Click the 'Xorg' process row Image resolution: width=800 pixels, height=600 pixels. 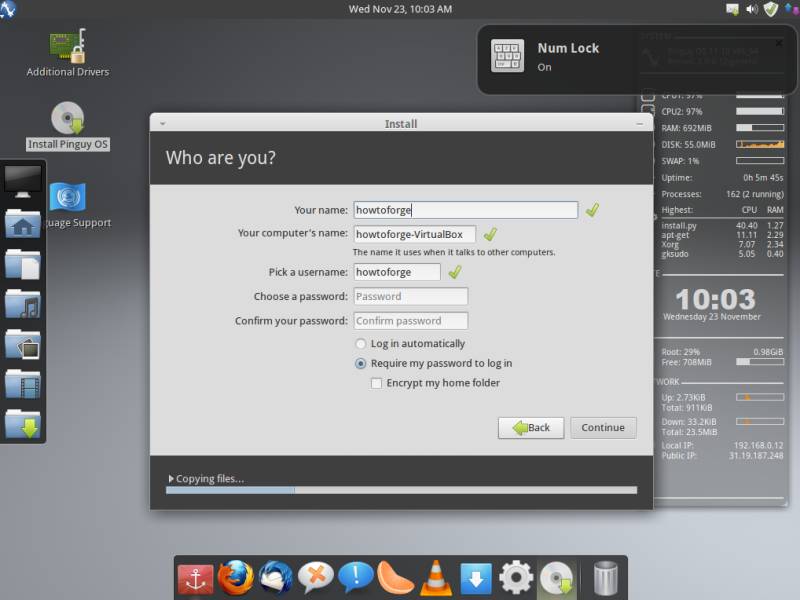pyautogui.click(x=722, y=244)
